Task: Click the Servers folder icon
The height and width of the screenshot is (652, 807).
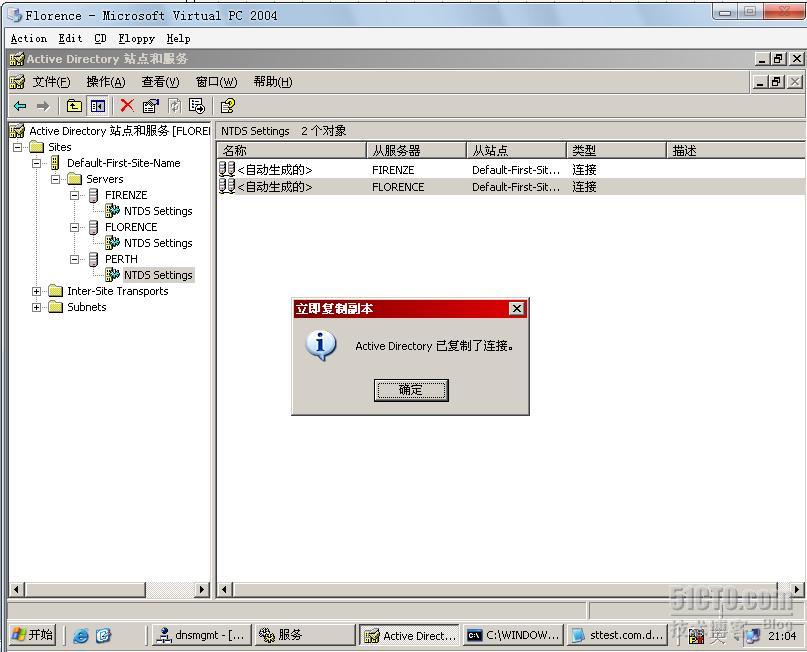Action: coord(75,179)
